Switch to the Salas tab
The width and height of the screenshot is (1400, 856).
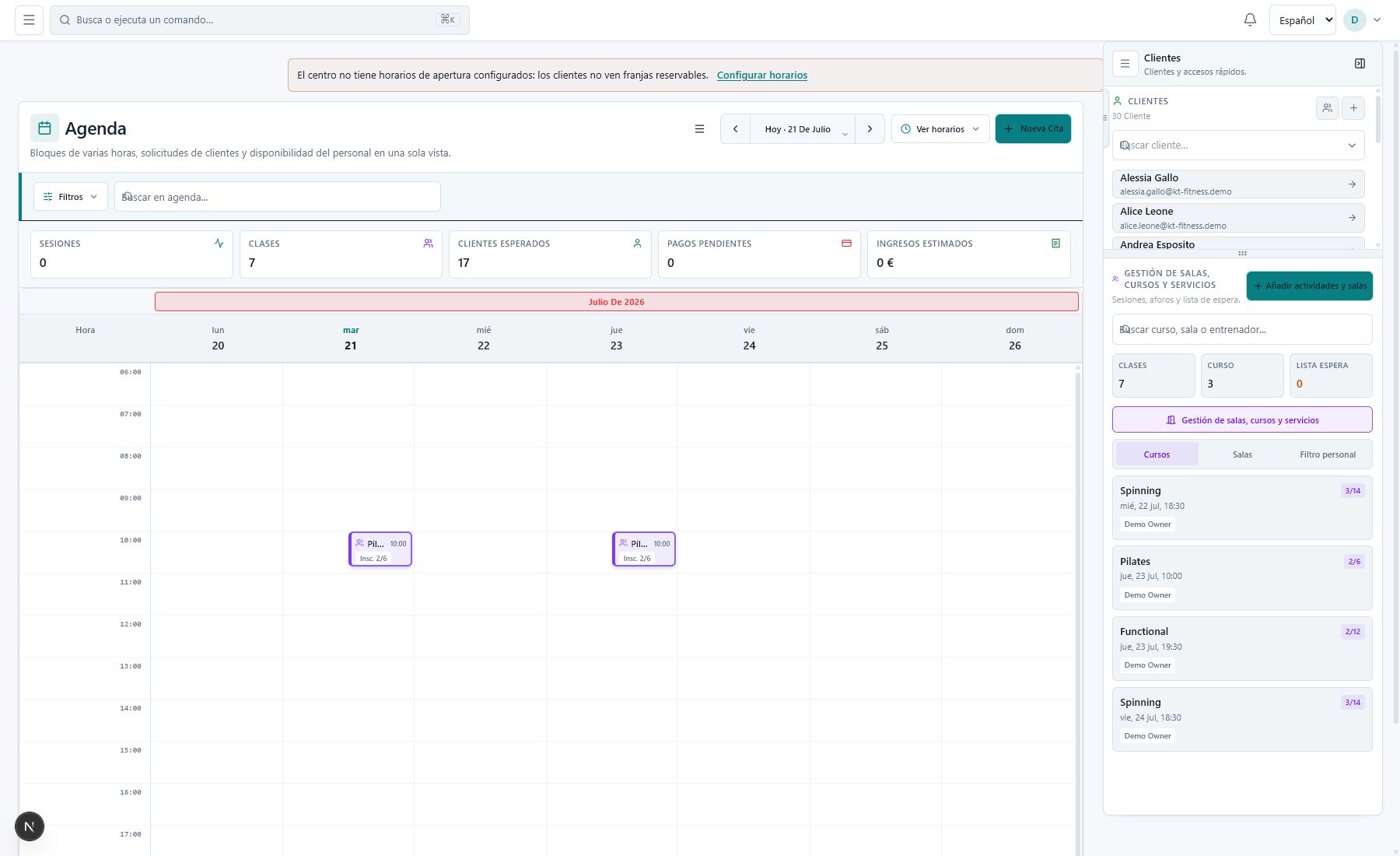point(1242,454)
